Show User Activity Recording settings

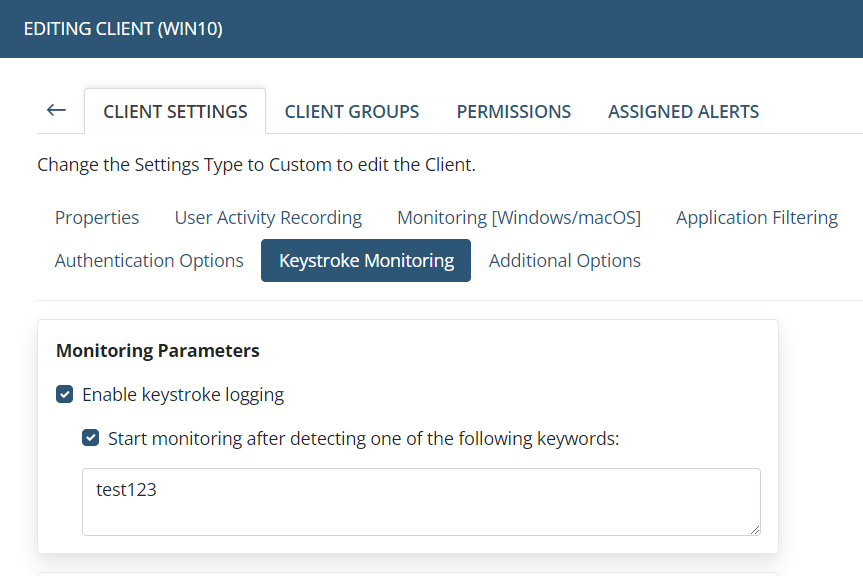(268, 217)
